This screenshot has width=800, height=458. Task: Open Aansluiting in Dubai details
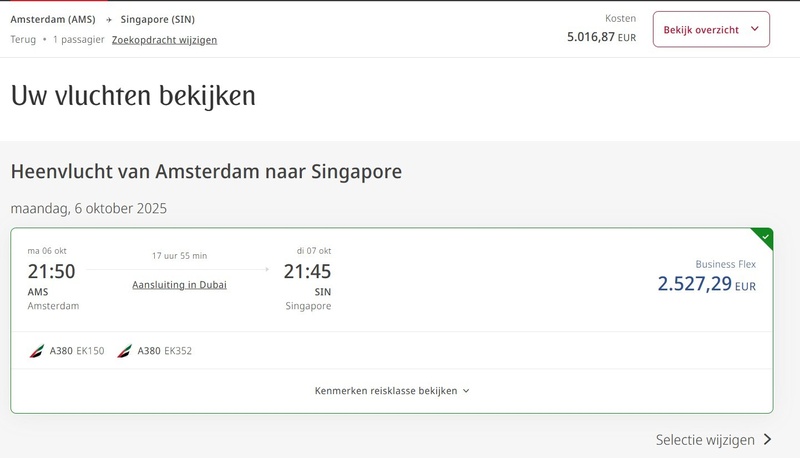click(179, 285)
